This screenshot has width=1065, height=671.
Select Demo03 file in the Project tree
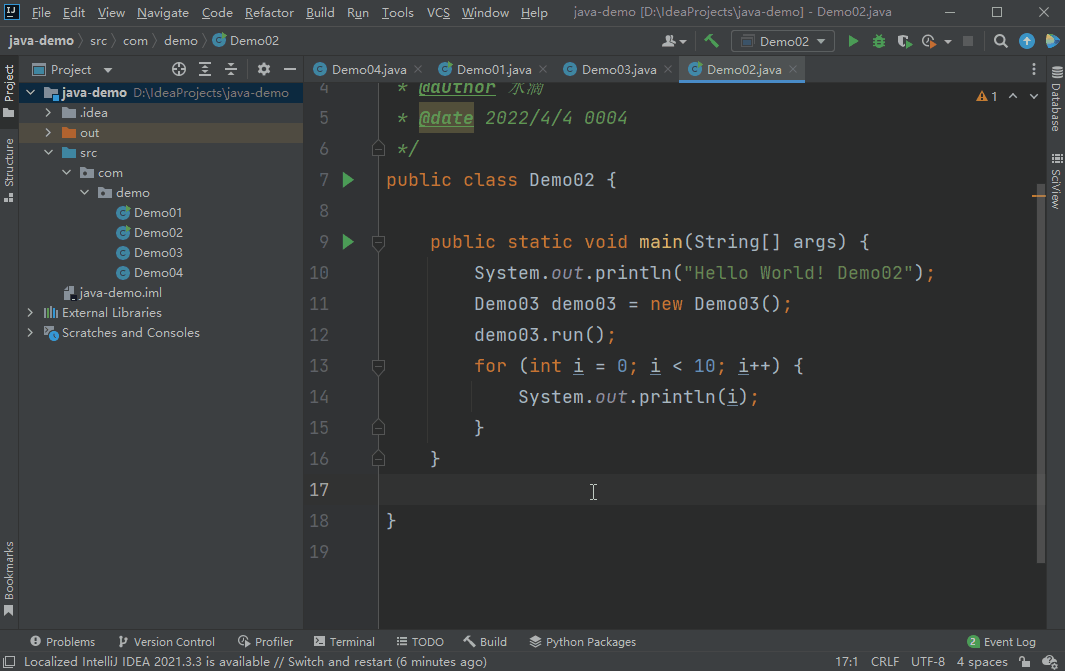(157, 252)
